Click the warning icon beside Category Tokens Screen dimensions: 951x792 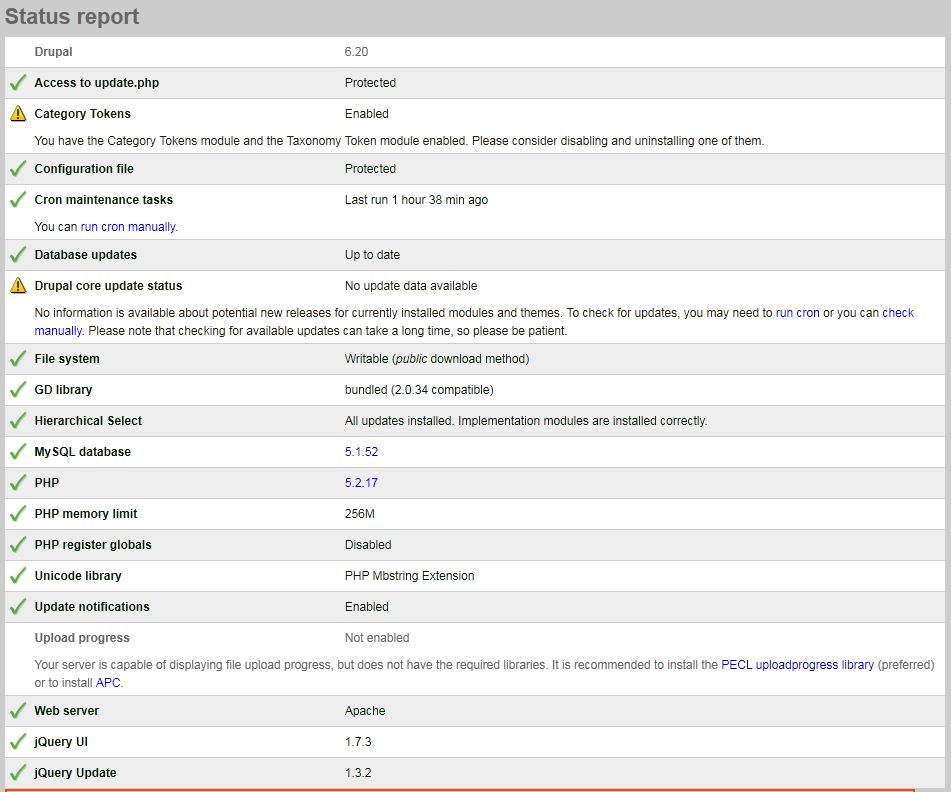17,113
